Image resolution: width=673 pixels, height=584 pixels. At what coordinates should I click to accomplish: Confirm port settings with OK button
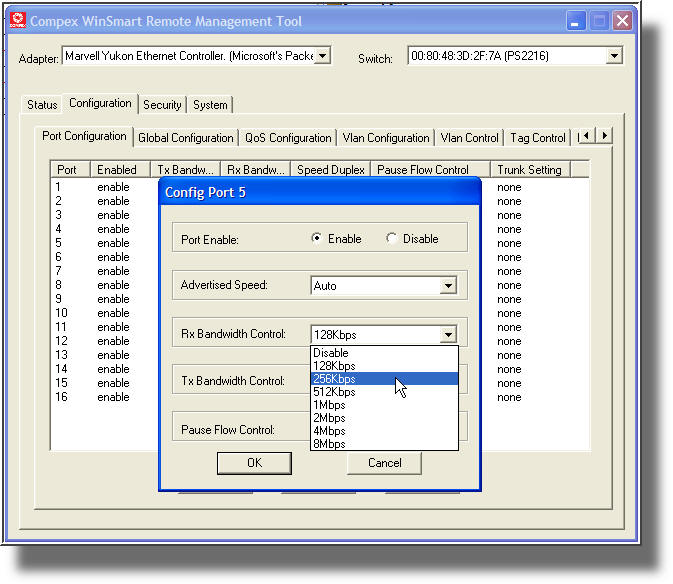254,463
